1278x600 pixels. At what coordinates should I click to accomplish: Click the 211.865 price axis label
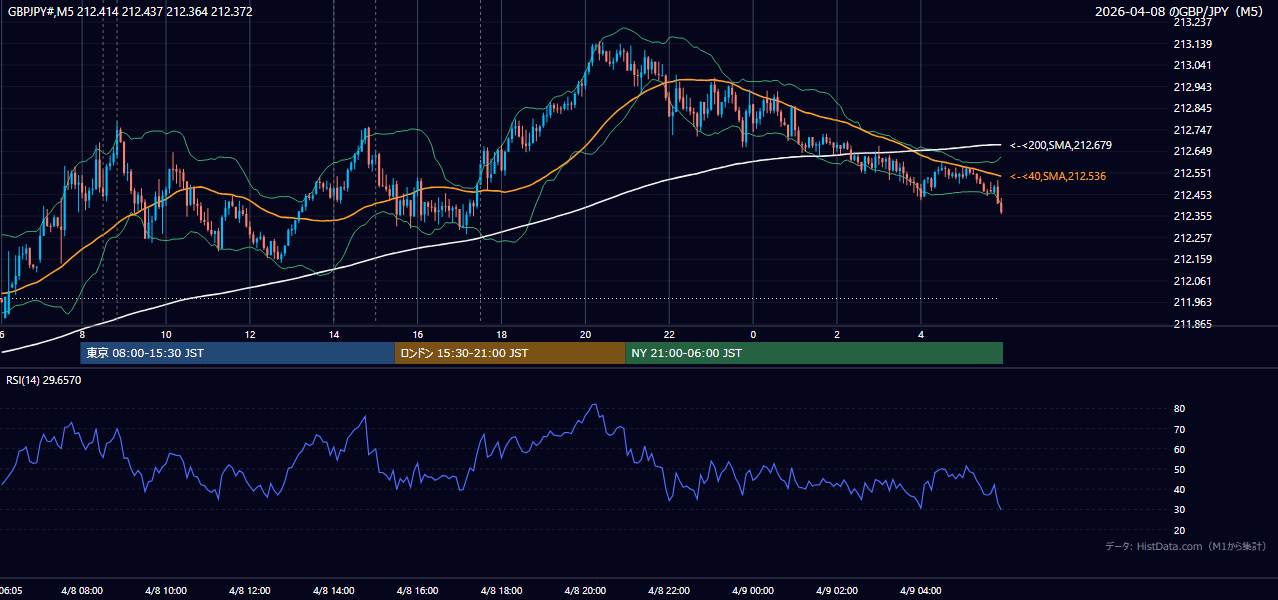pos(1193,324)
